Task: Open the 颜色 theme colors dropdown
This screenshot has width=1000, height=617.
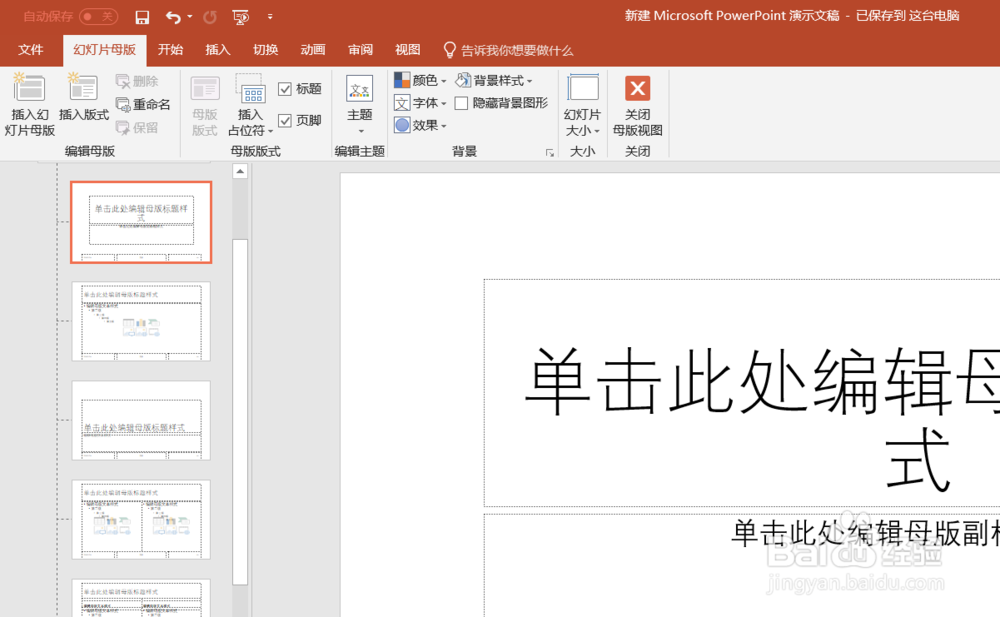Action: 420,80
